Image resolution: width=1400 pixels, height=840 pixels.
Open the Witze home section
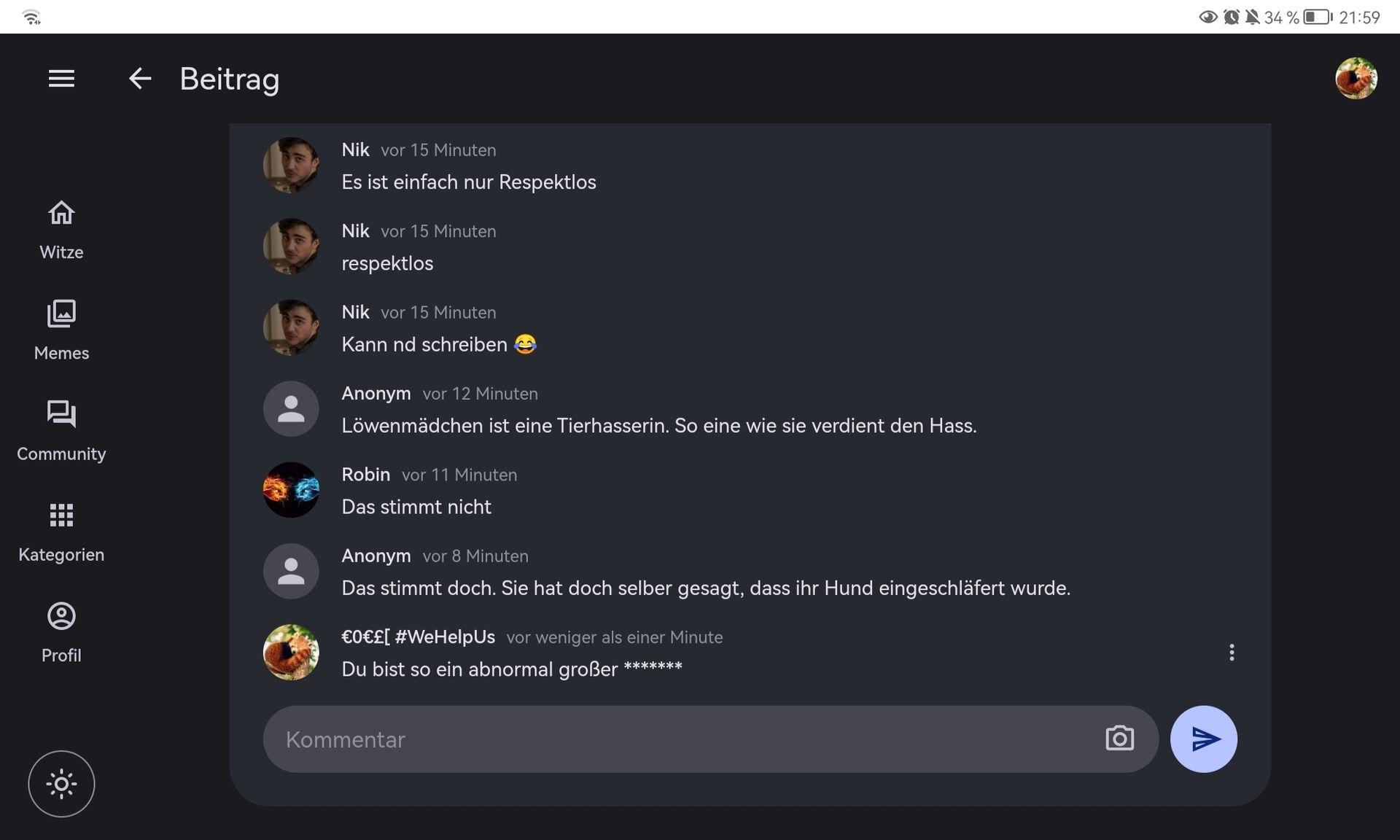pyautogui.click(x=61, y=230)
